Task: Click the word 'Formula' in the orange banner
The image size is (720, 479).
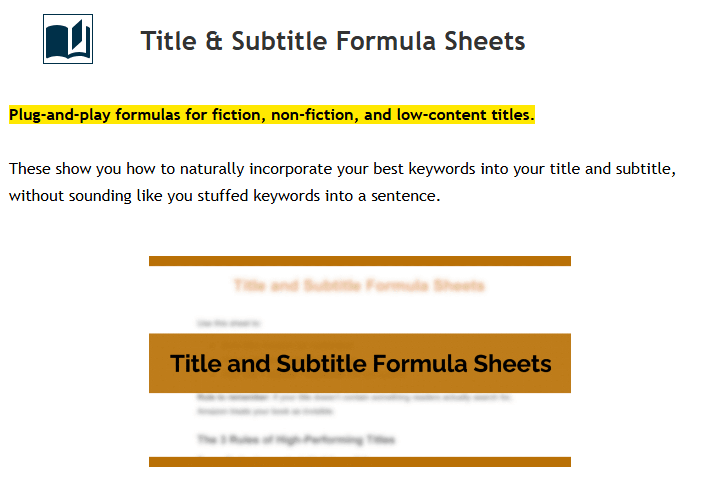Action: pyautogui.click(x=432, y=363)
